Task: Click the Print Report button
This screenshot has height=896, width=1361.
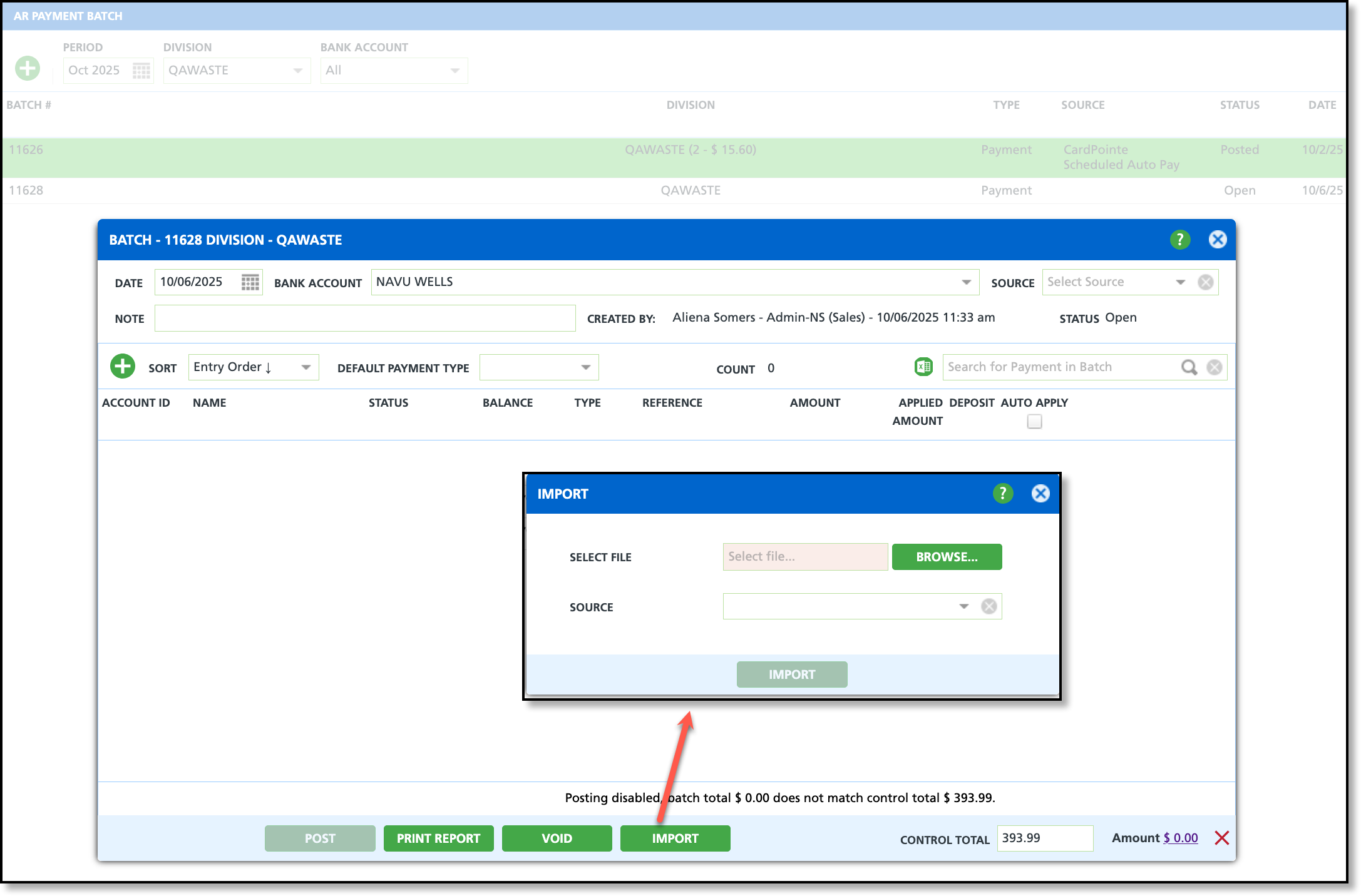Action: (438, 838)
